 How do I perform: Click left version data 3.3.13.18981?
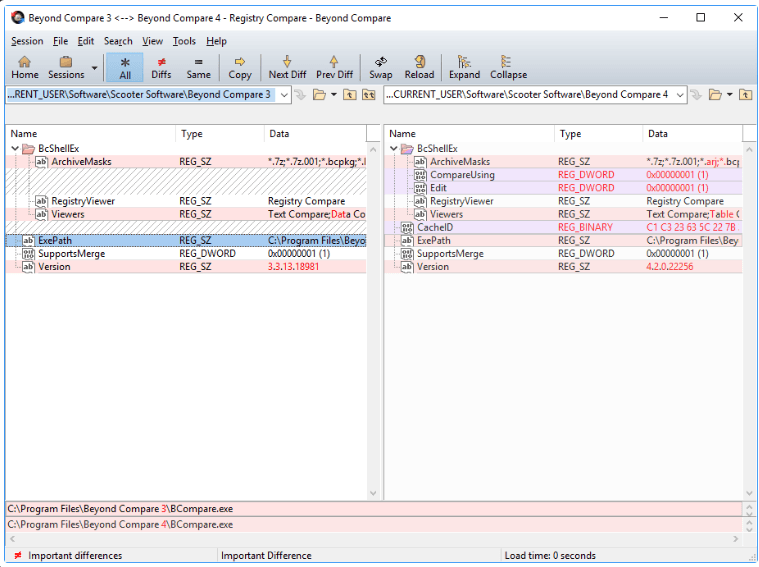pyautogui.click(x=293, y=266)
